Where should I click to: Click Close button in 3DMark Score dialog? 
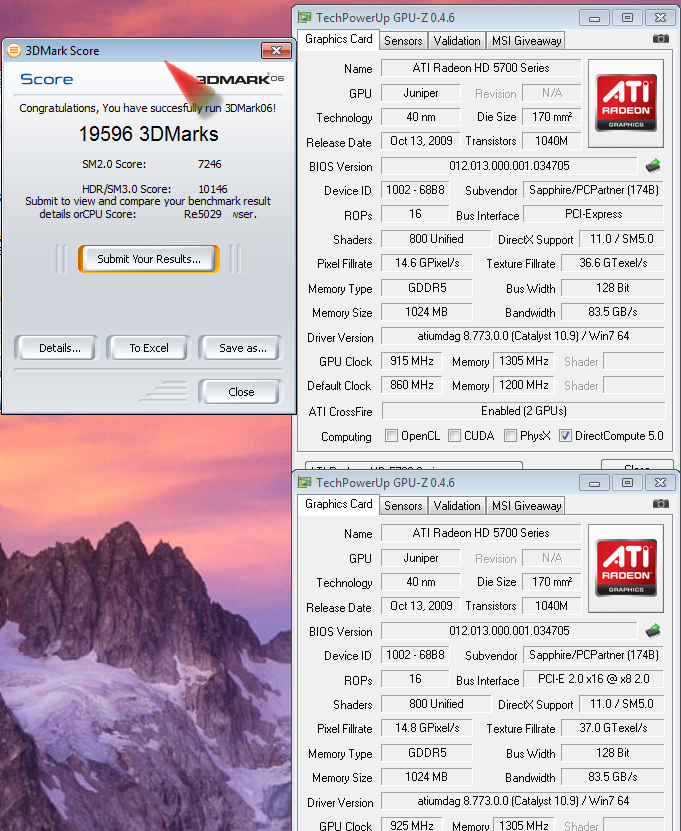(241, 392)
